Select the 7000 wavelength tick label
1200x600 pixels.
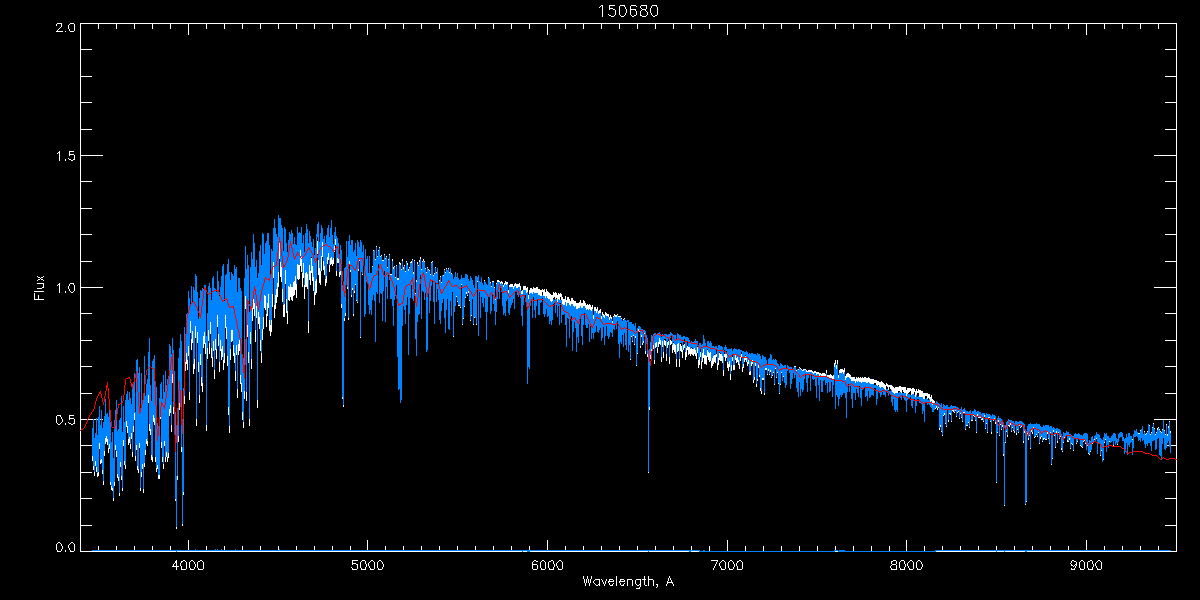pos(727,565)
